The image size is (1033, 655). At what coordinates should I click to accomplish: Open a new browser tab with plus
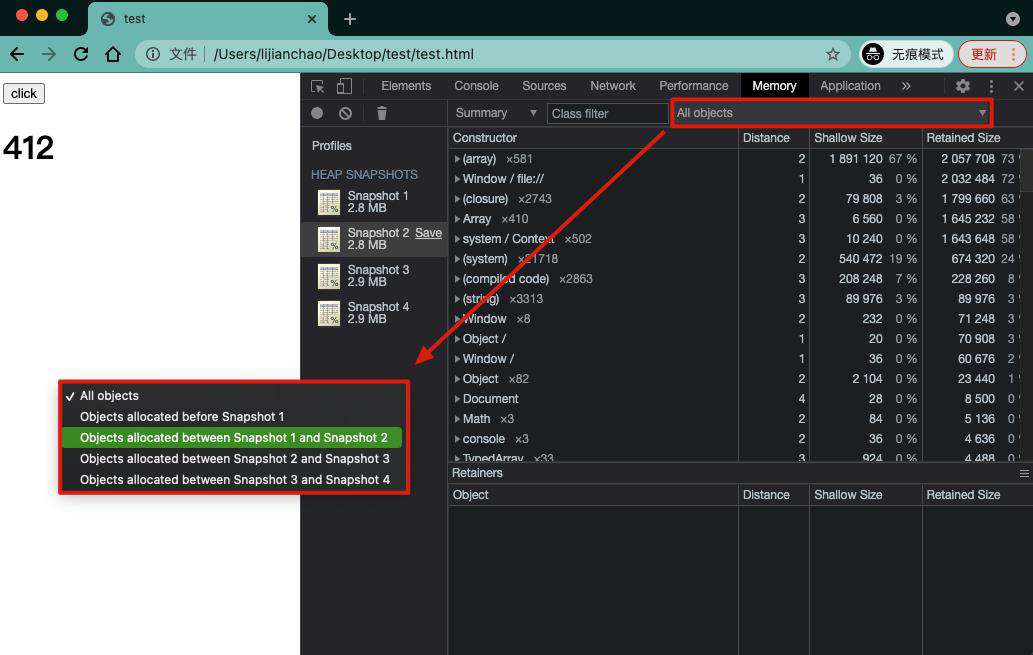[350, 19]
